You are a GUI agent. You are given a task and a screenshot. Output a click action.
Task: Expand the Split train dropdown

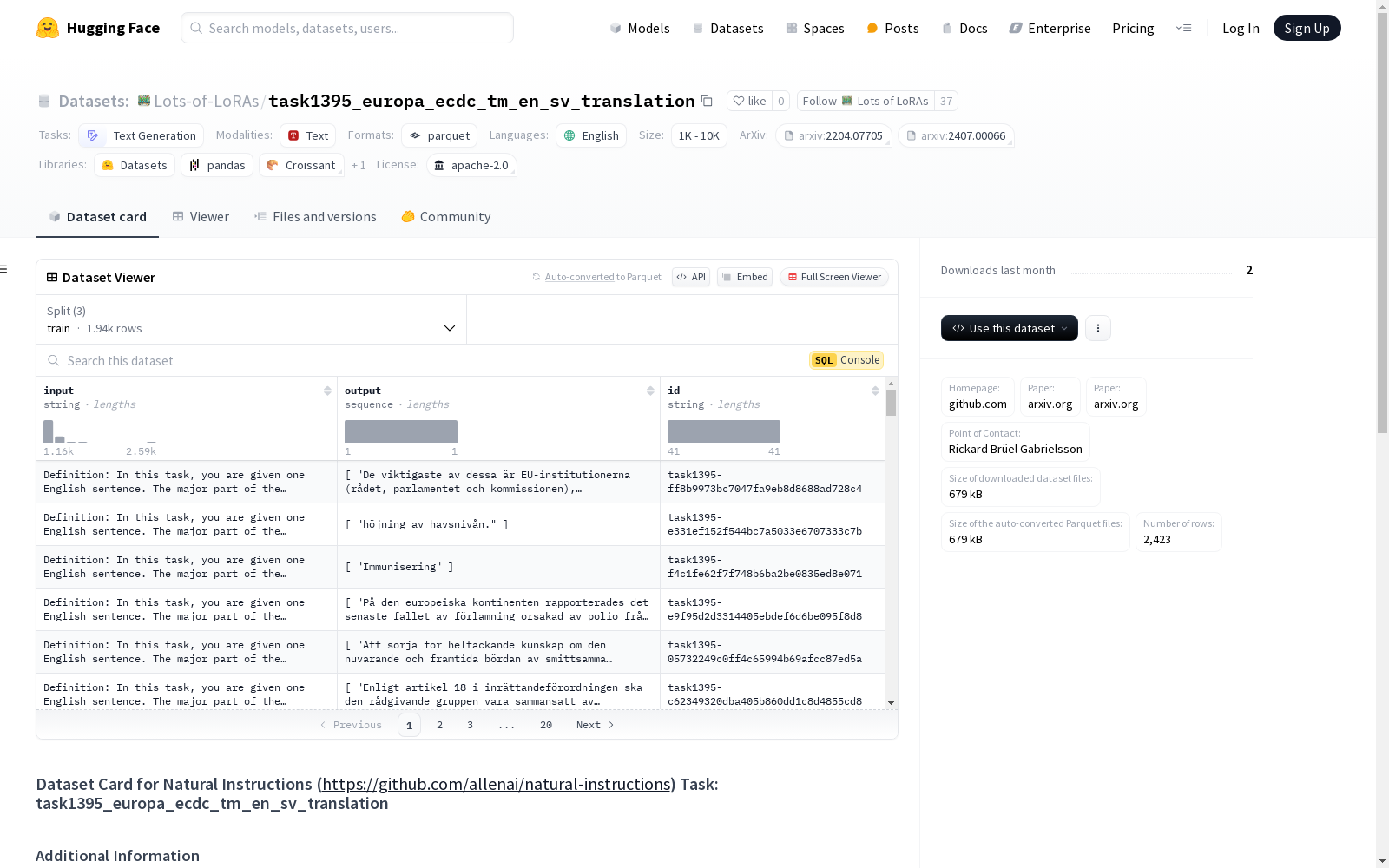252,319
